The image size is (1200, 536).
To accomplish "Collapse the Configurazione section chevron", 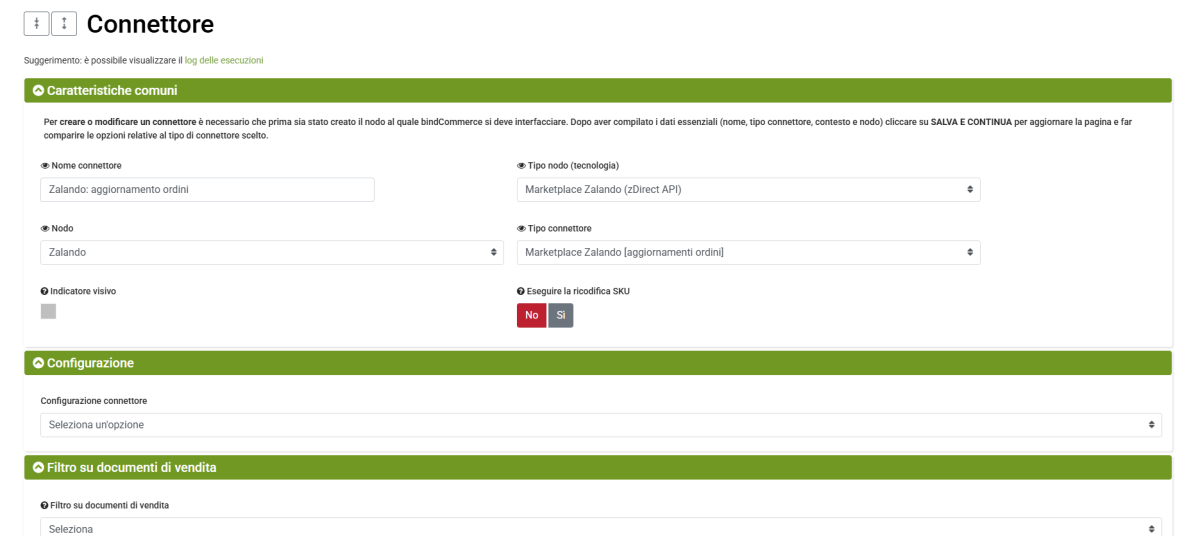I will 38,363.
